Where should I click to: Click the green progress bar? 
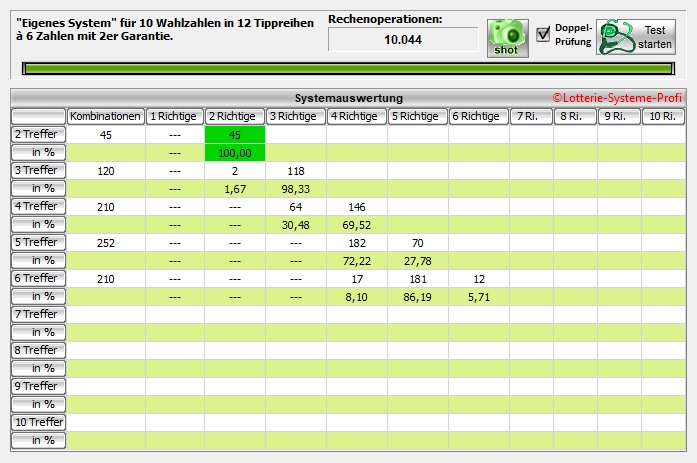coord(348,68)
